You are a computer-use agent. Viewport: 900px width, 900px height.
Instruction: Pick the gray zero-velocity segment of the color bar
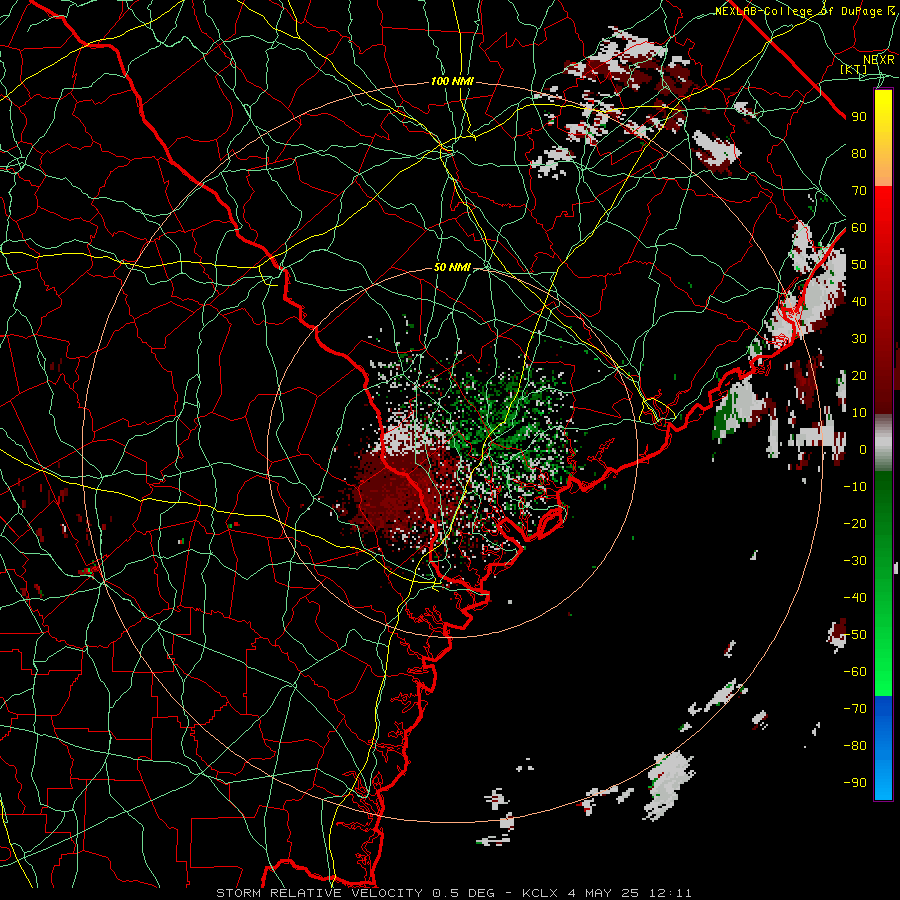click(883, 442)
